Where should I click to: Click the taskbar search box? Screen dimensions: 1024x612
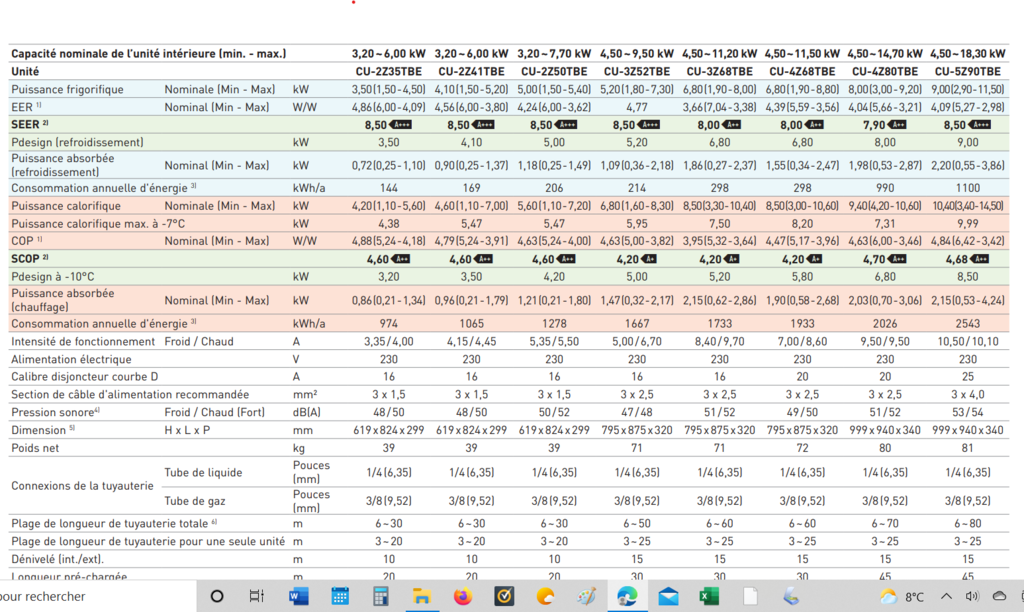[x=98, y=596]
